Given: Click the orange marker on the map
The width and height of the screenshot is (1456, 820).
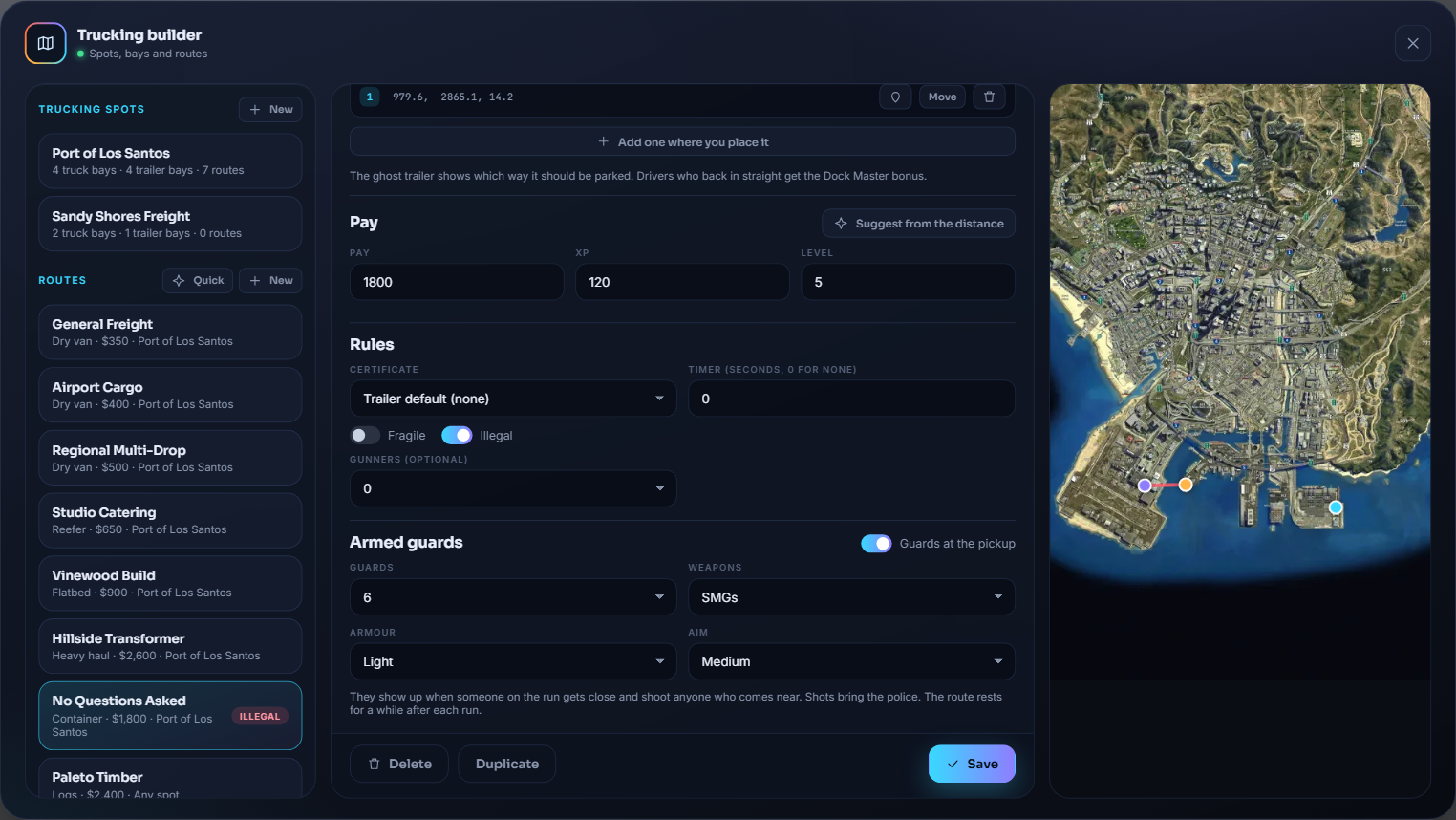Looking at the screenshot, I should point(1186,485).
